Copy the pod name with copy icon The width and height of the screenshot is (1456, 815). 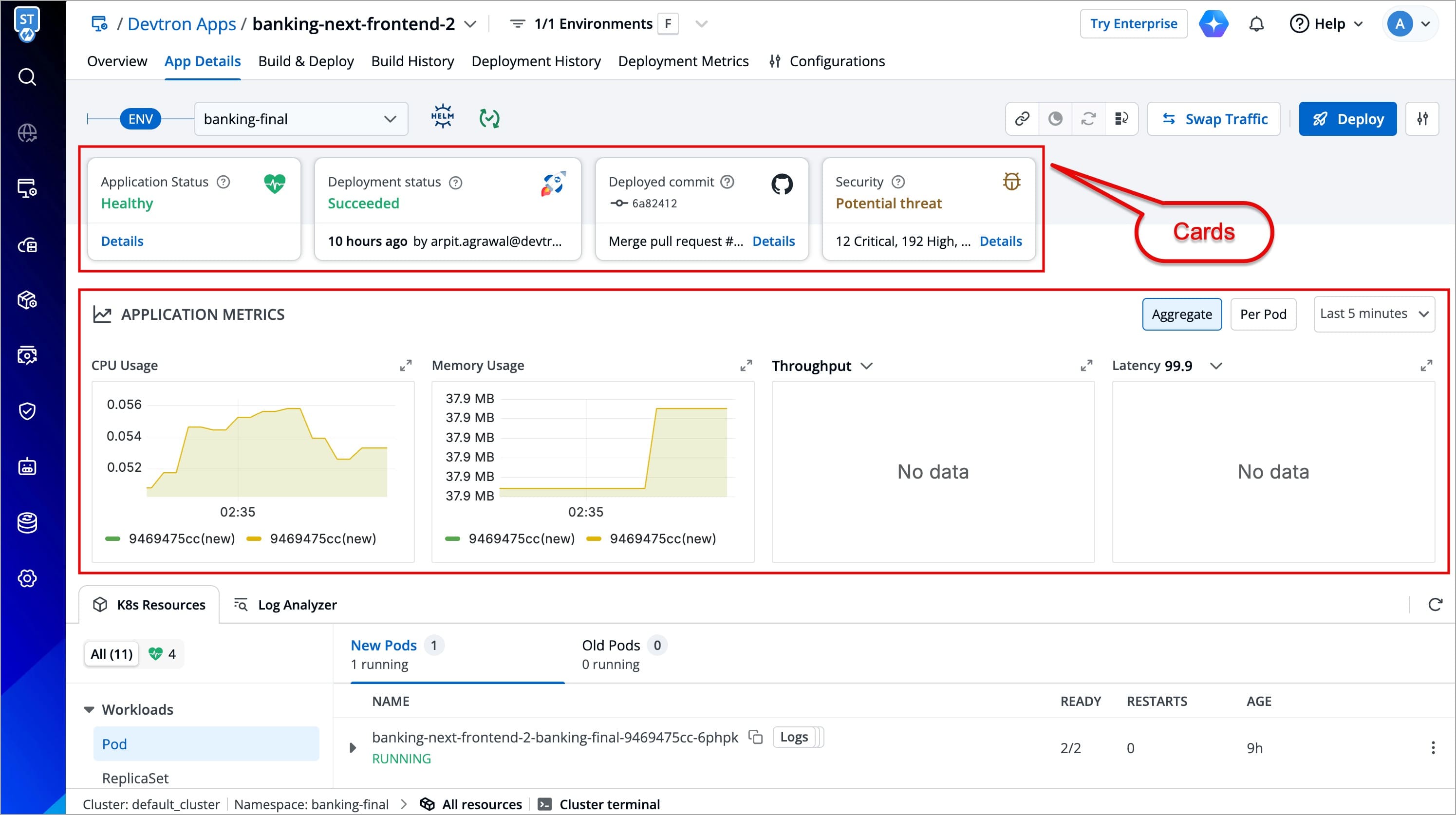(756, 737)
